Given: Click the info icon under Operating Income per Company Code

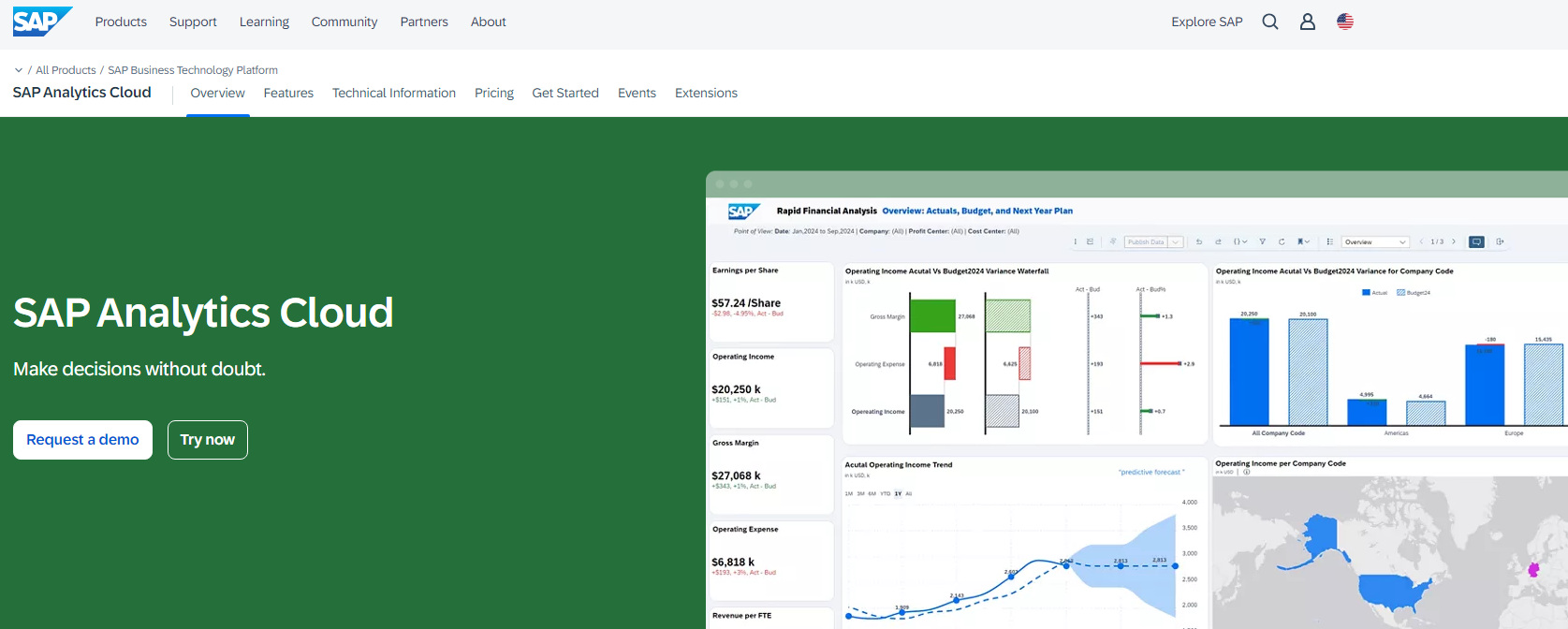Looking at the screenshot, I should pyautogui.click(x=1246, y=472).
